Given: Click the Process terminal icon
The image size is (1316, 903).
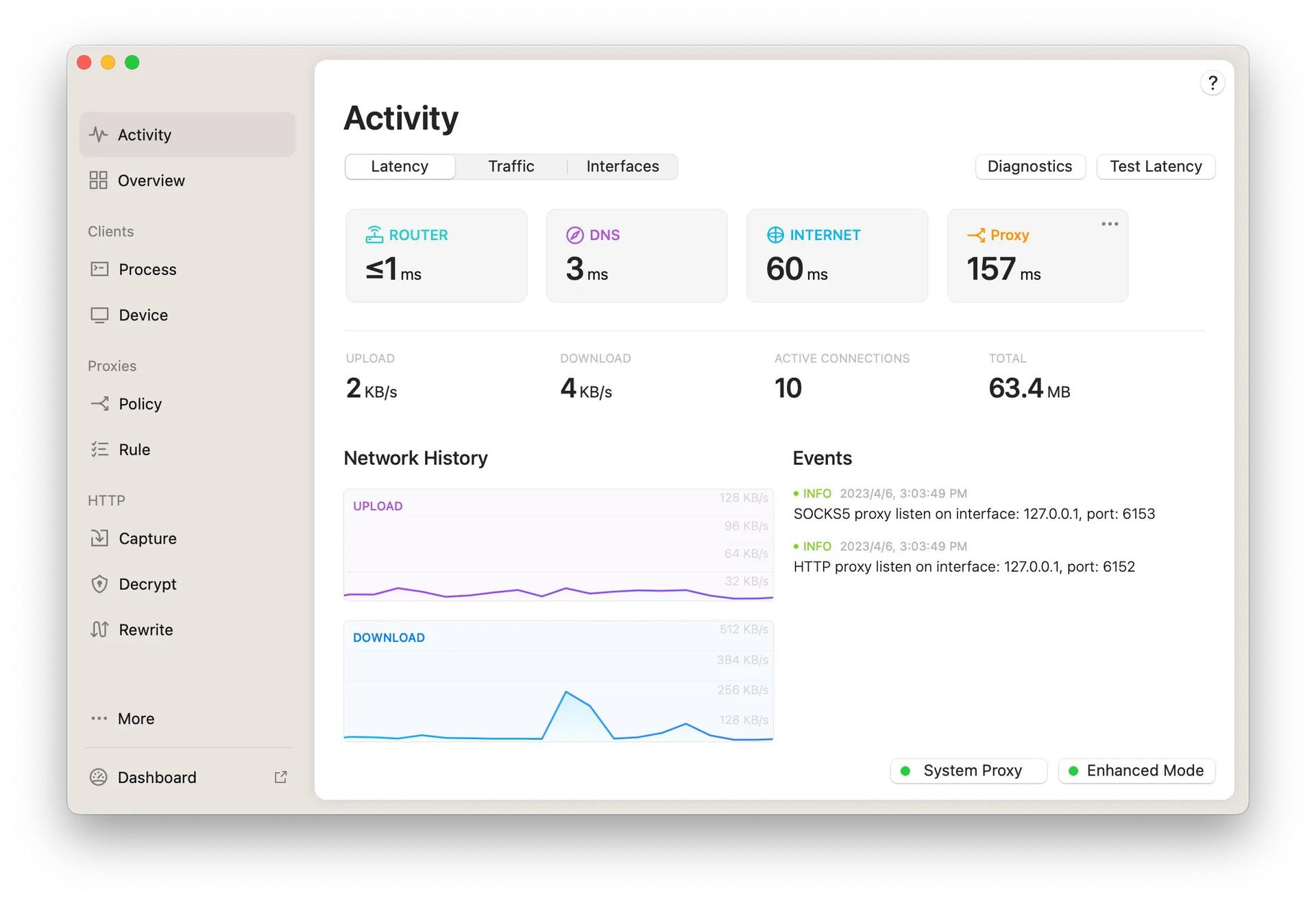Looking at the screenshot, I should coord(99,269).
